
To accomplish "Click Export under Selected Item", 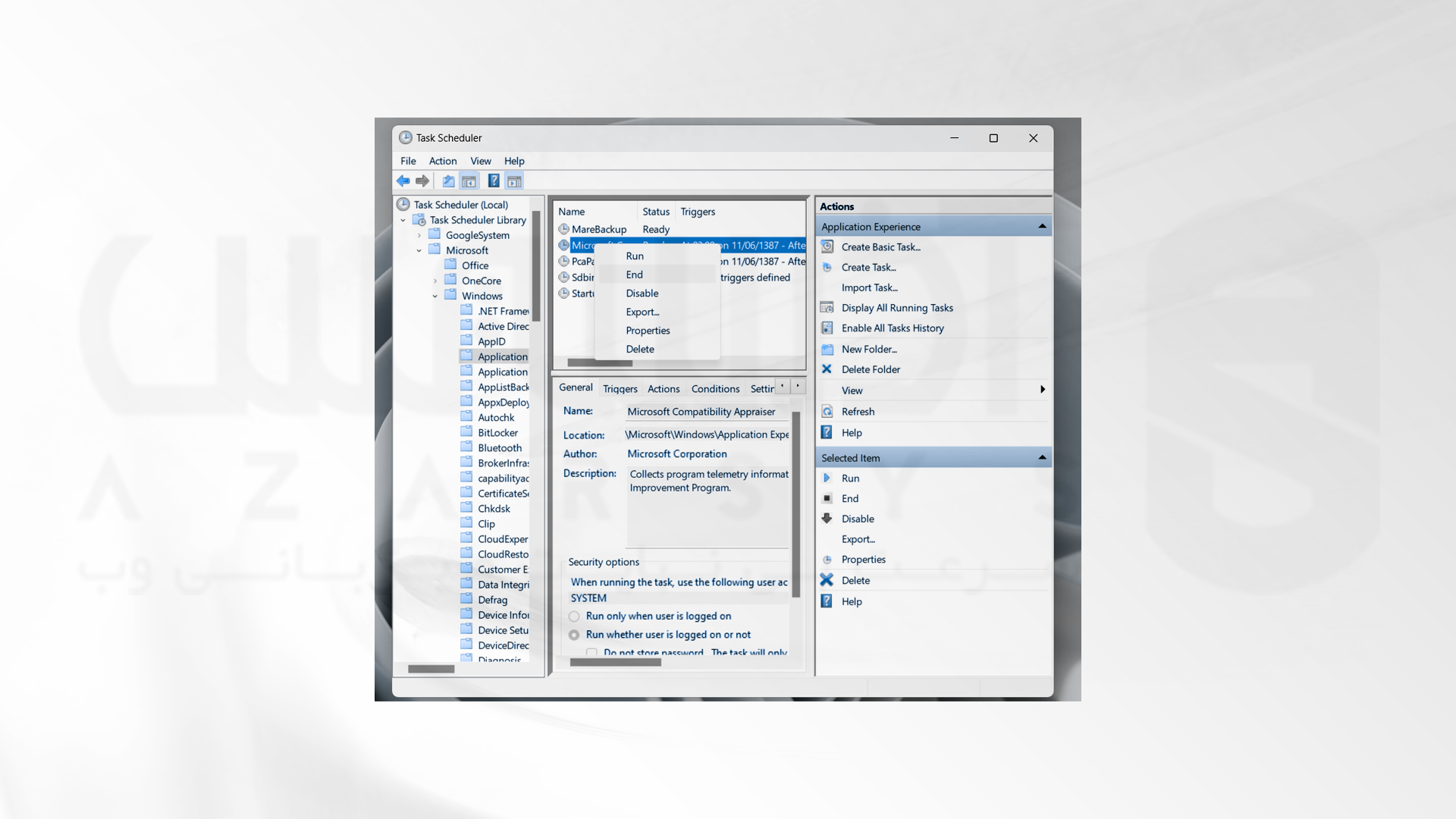I will pos(858,539).
